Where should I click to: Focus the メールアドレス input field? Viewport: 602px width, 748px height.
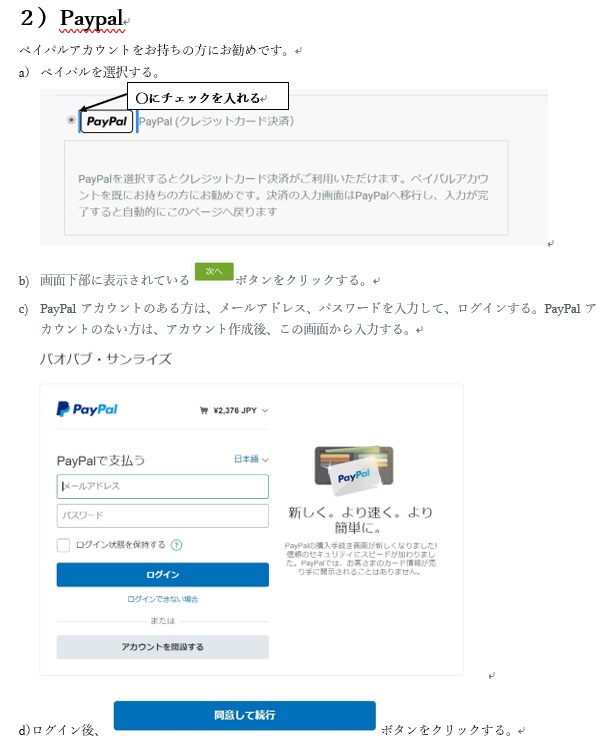(163, 486)
